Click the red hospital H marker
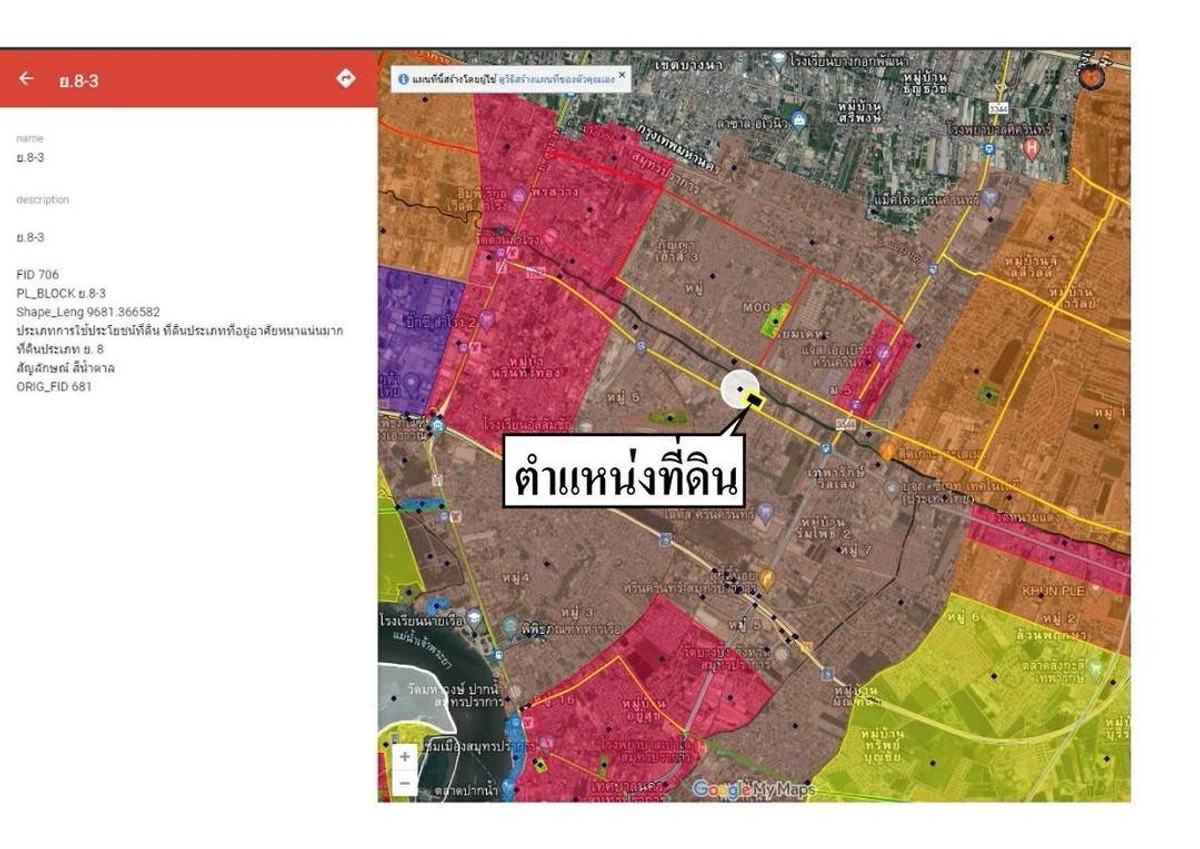1200x849 pixels. click(x=1031, y=148)
